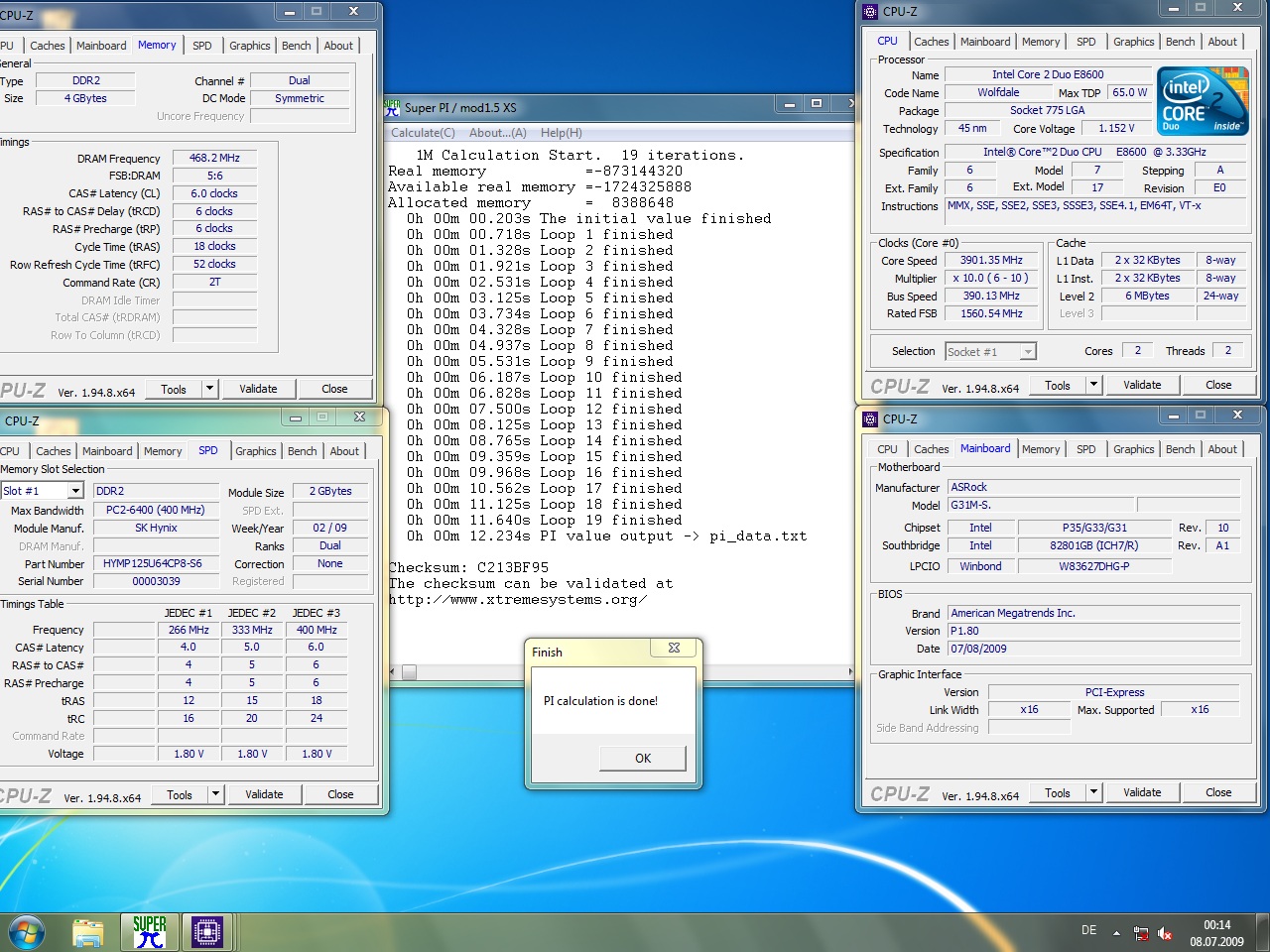Click volume muted tray icon
This screenshot has width=1270, height=952.
pyautogui.click(x=1166, y=933)
